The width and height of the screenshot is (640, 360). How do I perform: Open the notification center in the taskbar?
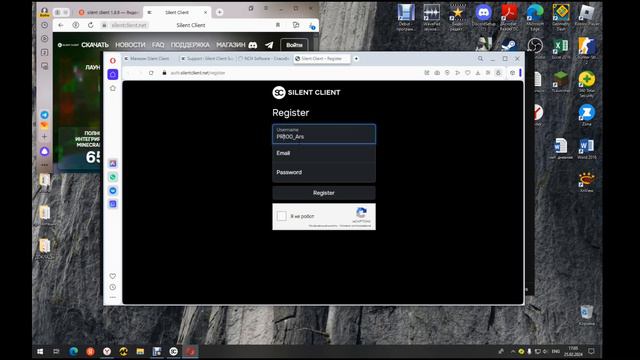(591, 351)
